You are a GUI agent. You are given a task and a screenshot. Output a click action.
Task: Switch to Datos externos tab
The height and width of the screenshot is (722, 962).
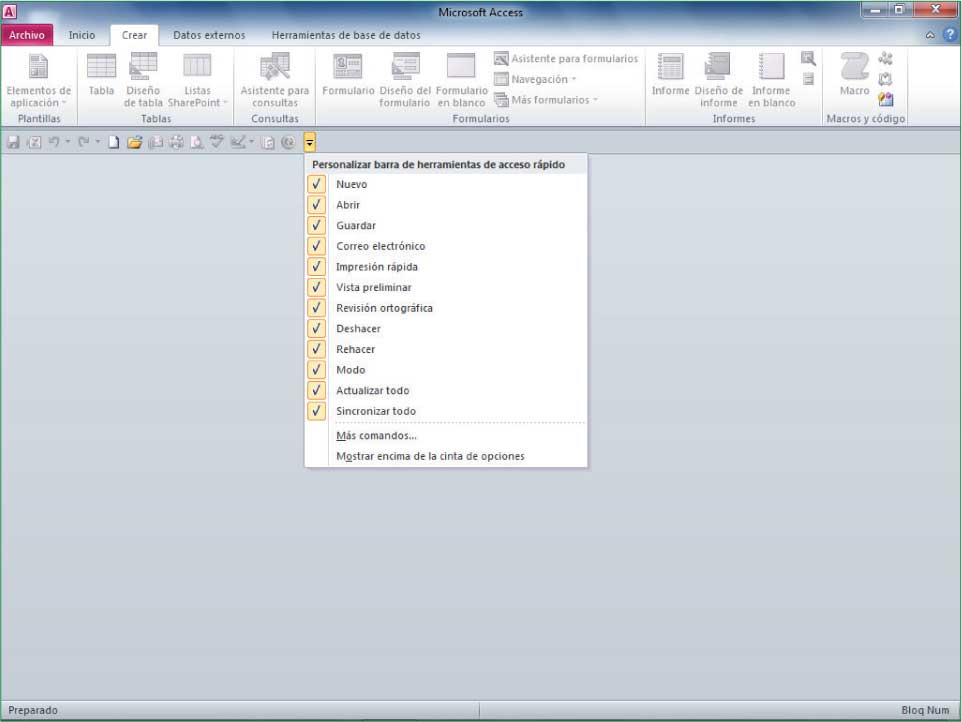(209, 35)
